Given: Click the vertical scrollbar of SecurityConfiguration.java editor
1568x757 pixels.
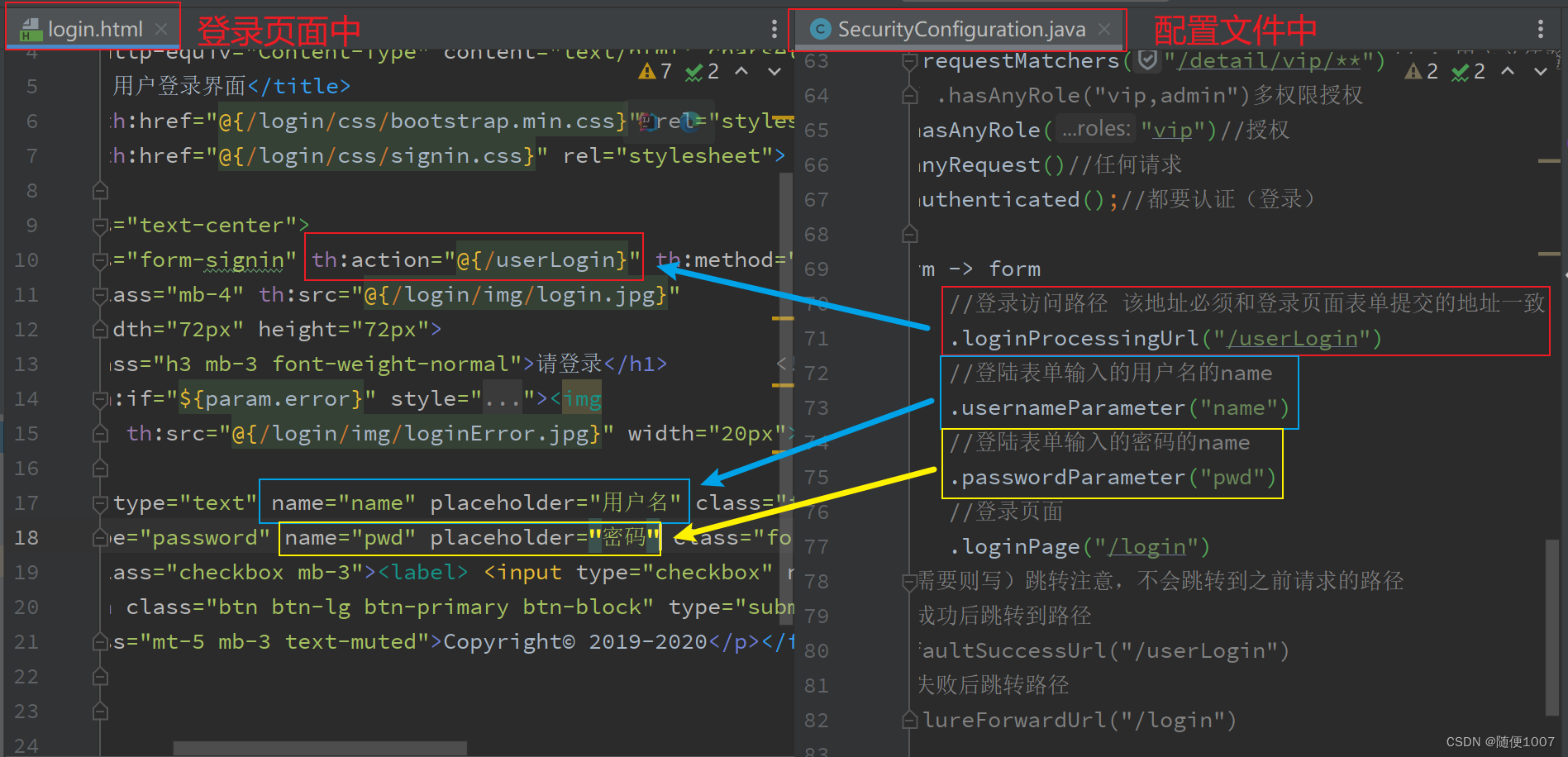Looking at the screenshot, I should [1551, 626].
